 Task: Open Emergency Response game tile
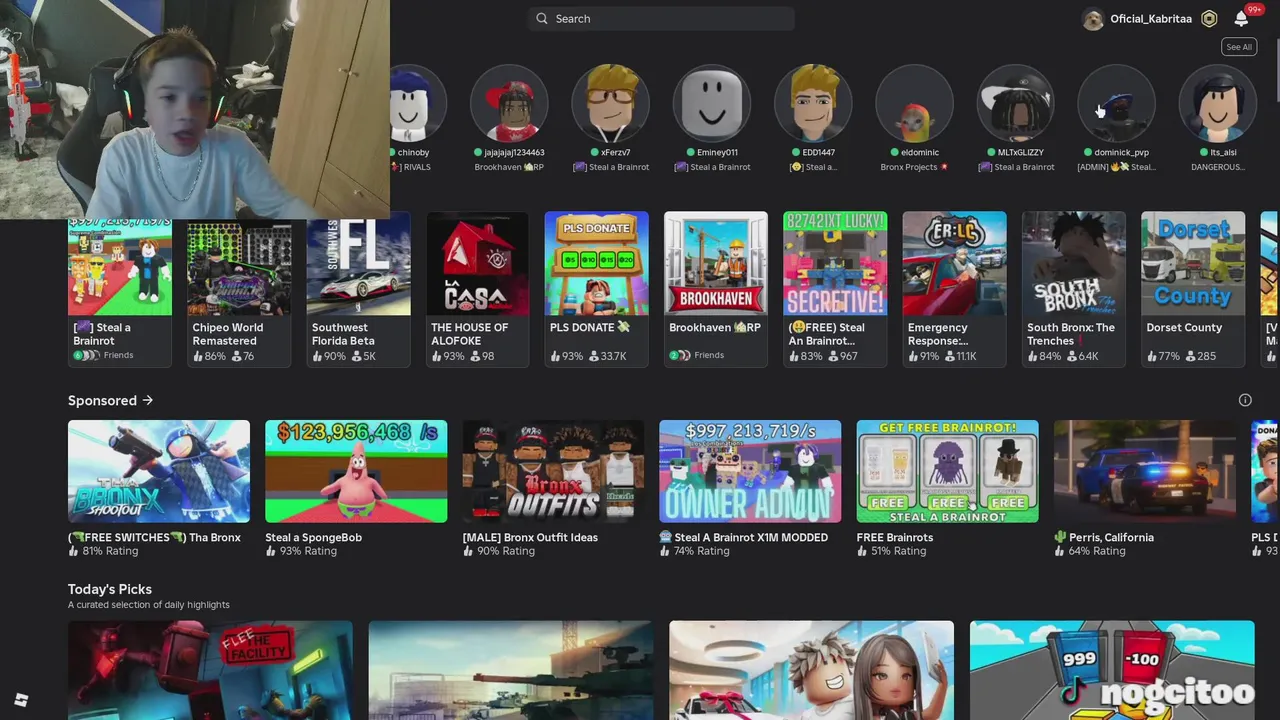(955, 289)
